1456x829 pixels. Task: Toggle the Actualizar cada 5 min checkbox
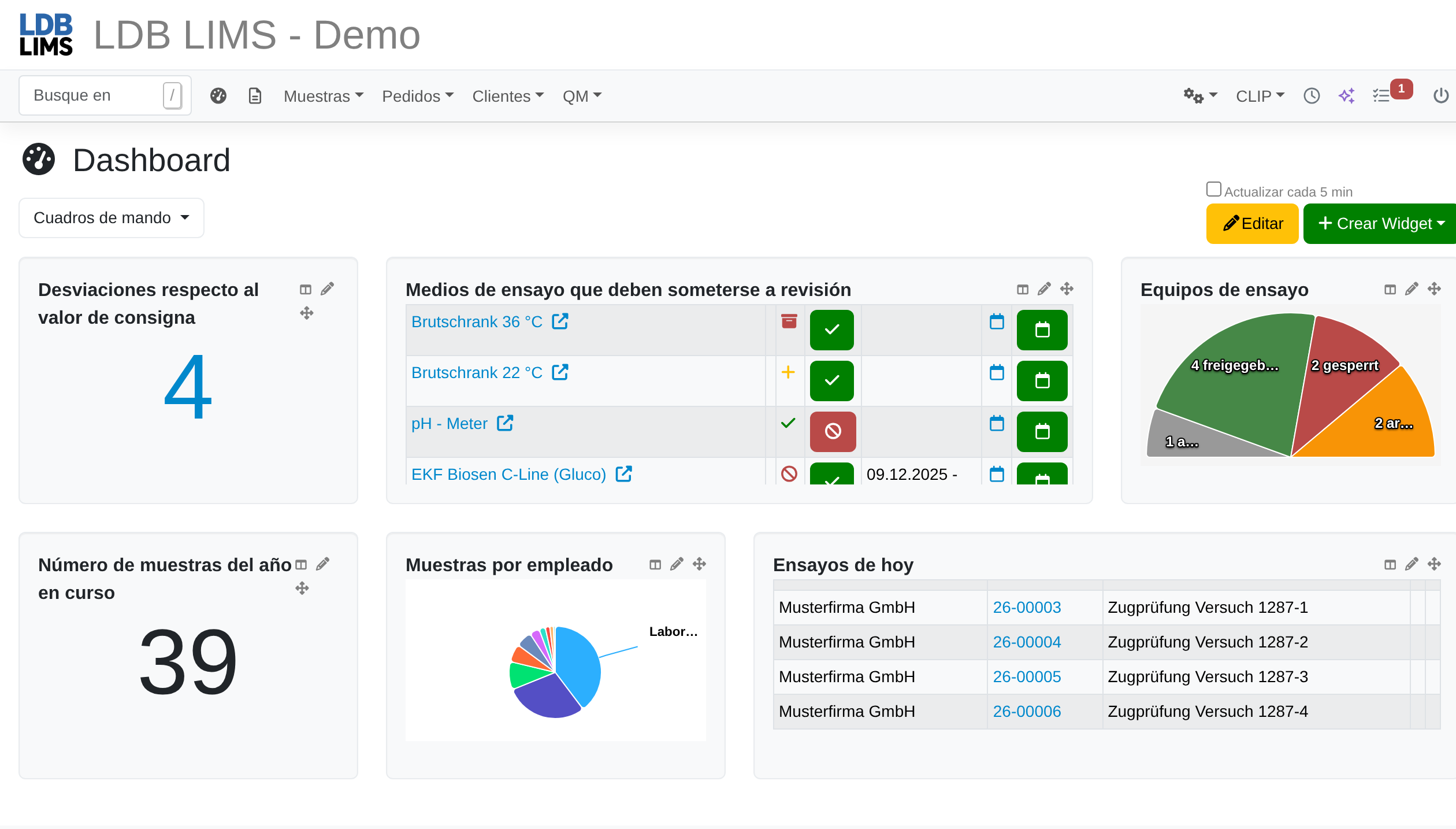[x=1213, y=190]
